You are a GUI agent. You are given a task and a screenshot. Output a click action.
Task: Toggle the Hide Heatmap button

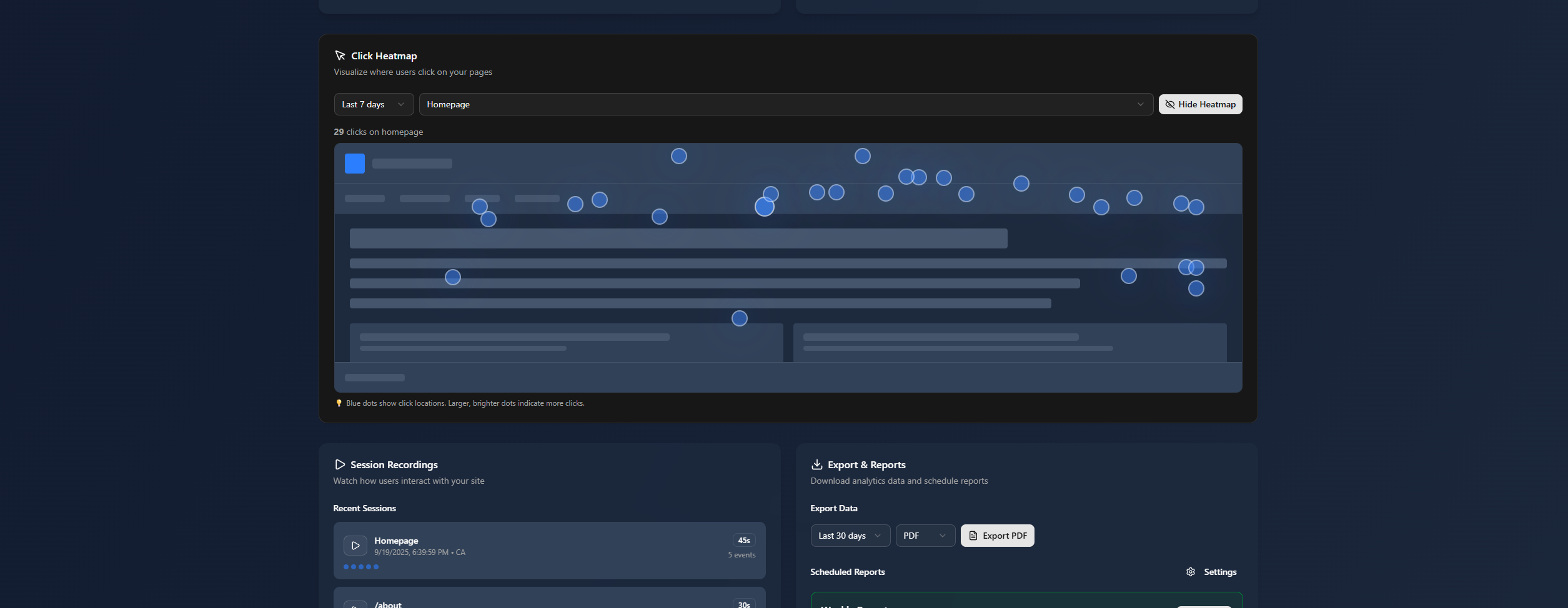(x=1200, y=104)
